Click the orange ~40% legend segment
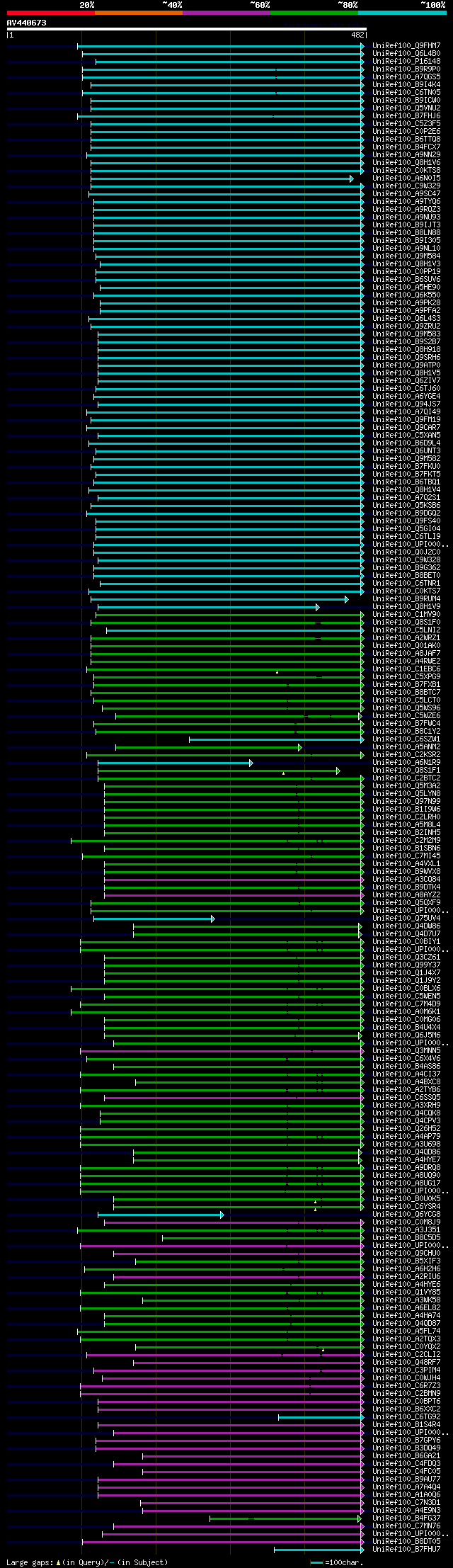 point(139,13)
